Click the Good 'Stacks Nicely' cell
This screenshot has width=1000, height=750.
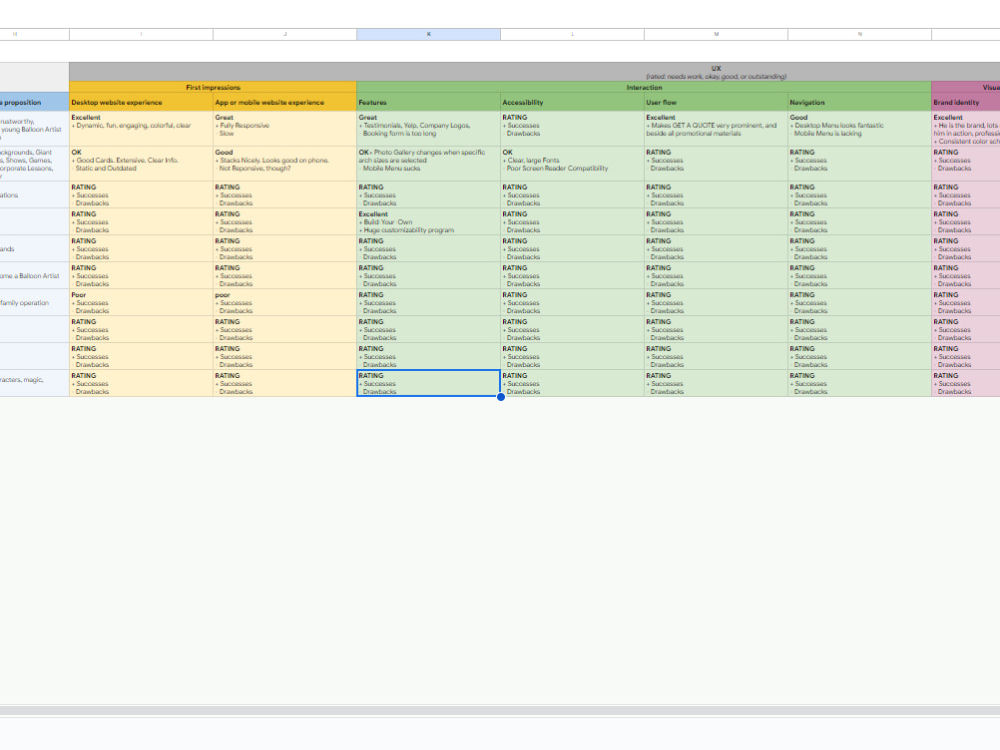click(x=285, y=164)
